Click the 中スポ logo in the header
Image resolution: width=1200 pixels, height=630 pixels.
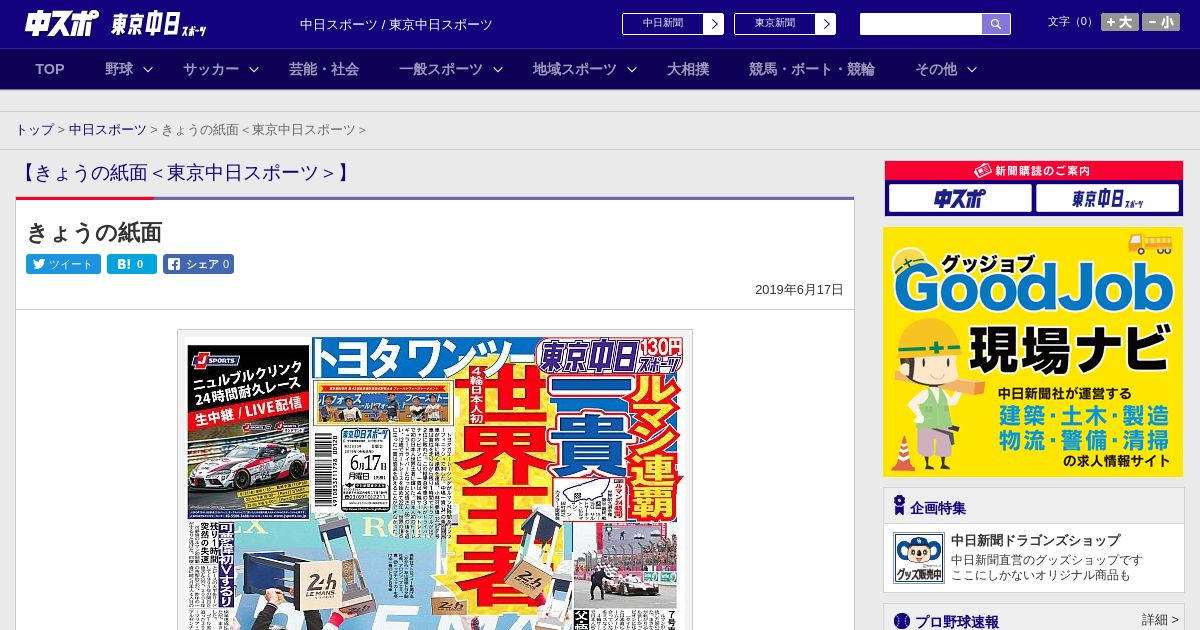[61, 23]
